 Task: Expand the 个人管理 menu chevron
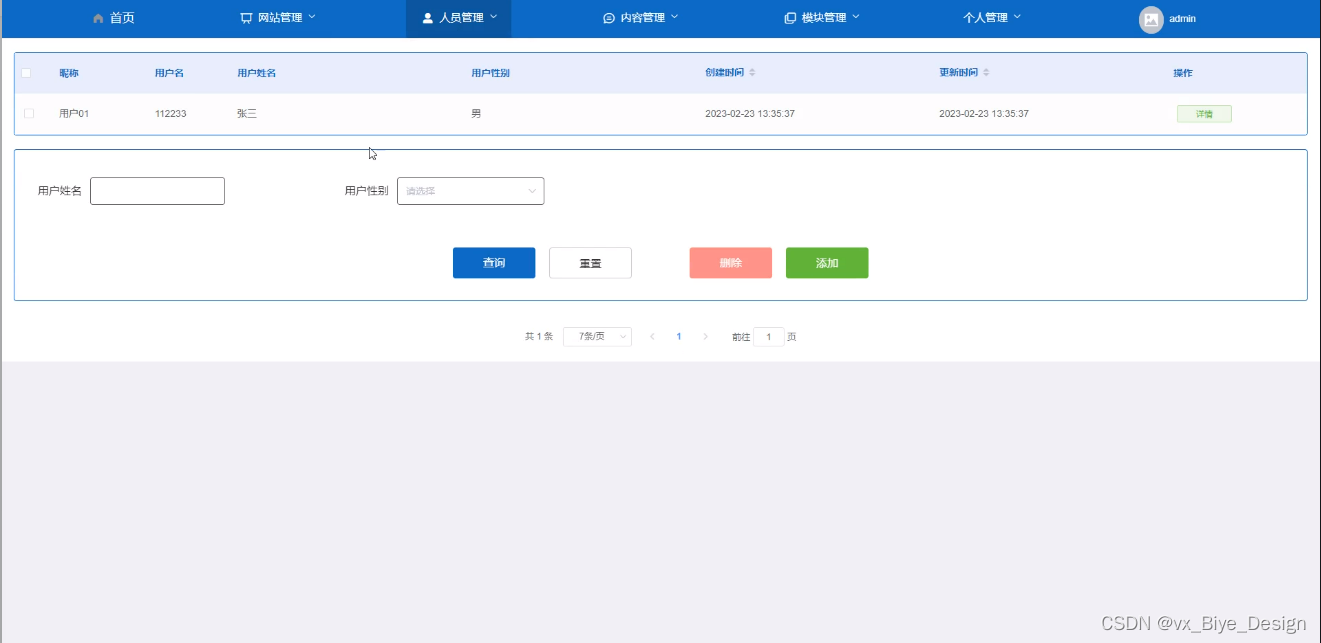(x=1017, y=17)
